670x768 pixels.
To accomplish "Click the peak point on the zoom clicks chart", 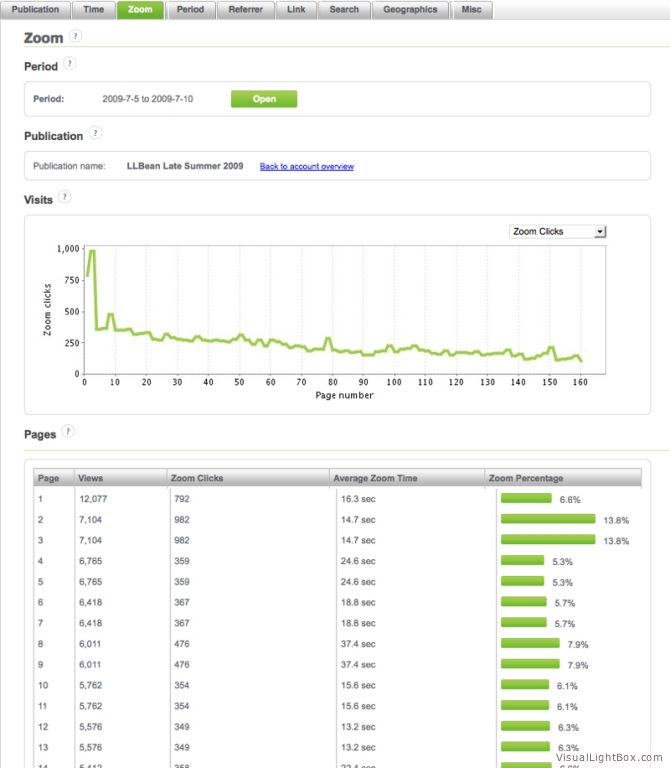I will pyautogui.click(x=91, y=250).
